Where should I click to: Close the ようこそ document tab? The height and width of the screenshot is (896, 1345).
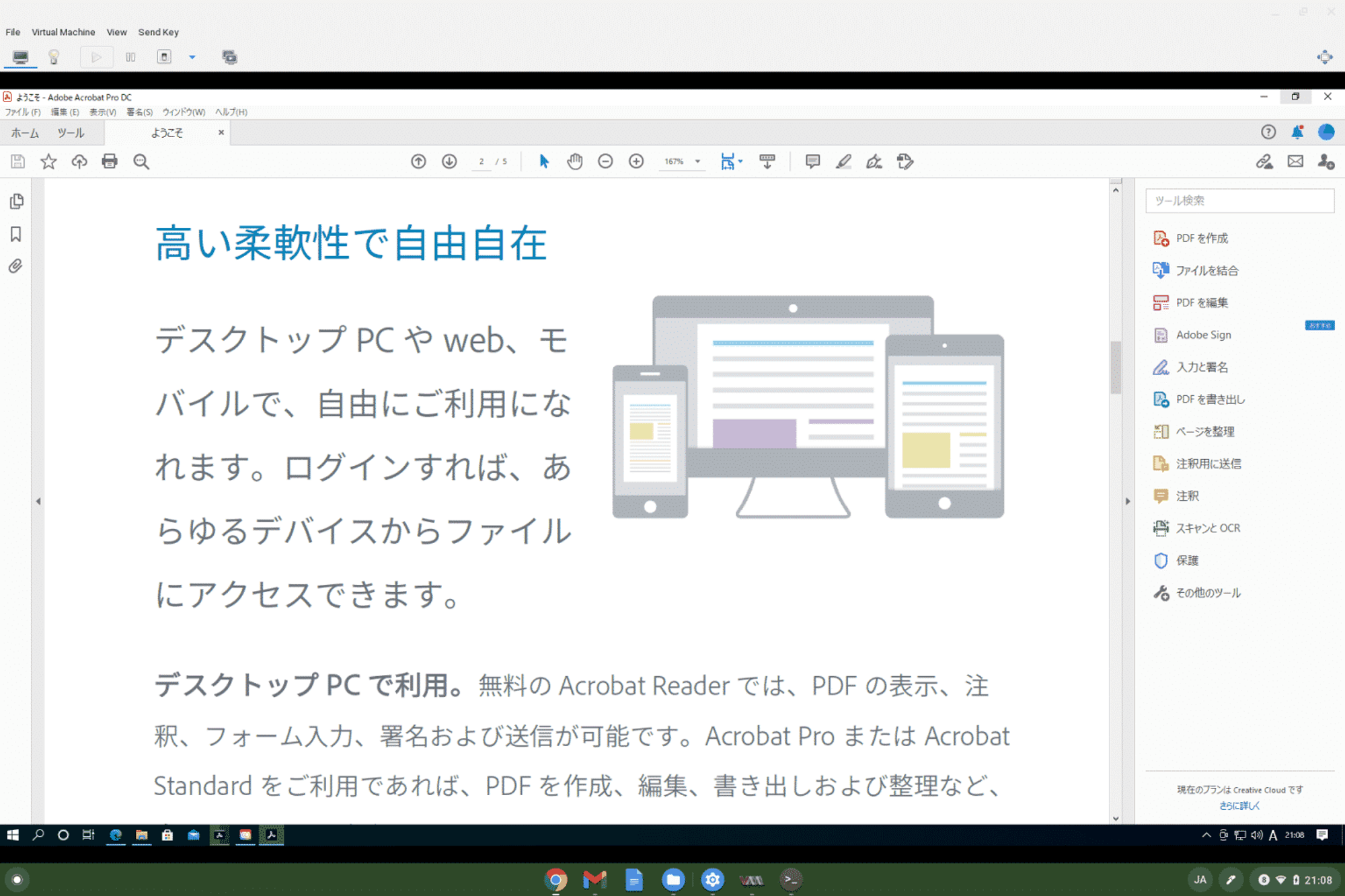[221, 132]
